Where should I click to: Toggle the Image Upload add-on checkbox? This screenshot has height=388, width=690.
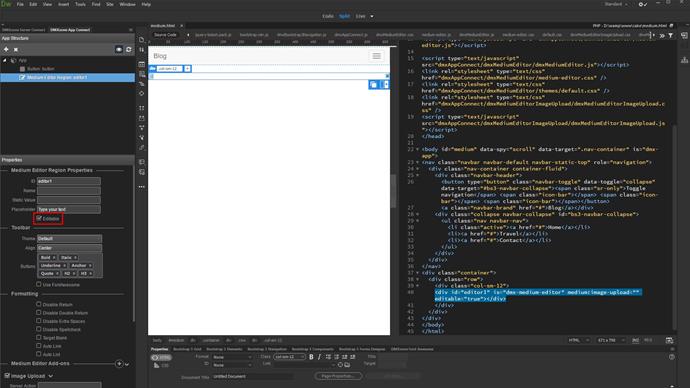click(7, 376)
